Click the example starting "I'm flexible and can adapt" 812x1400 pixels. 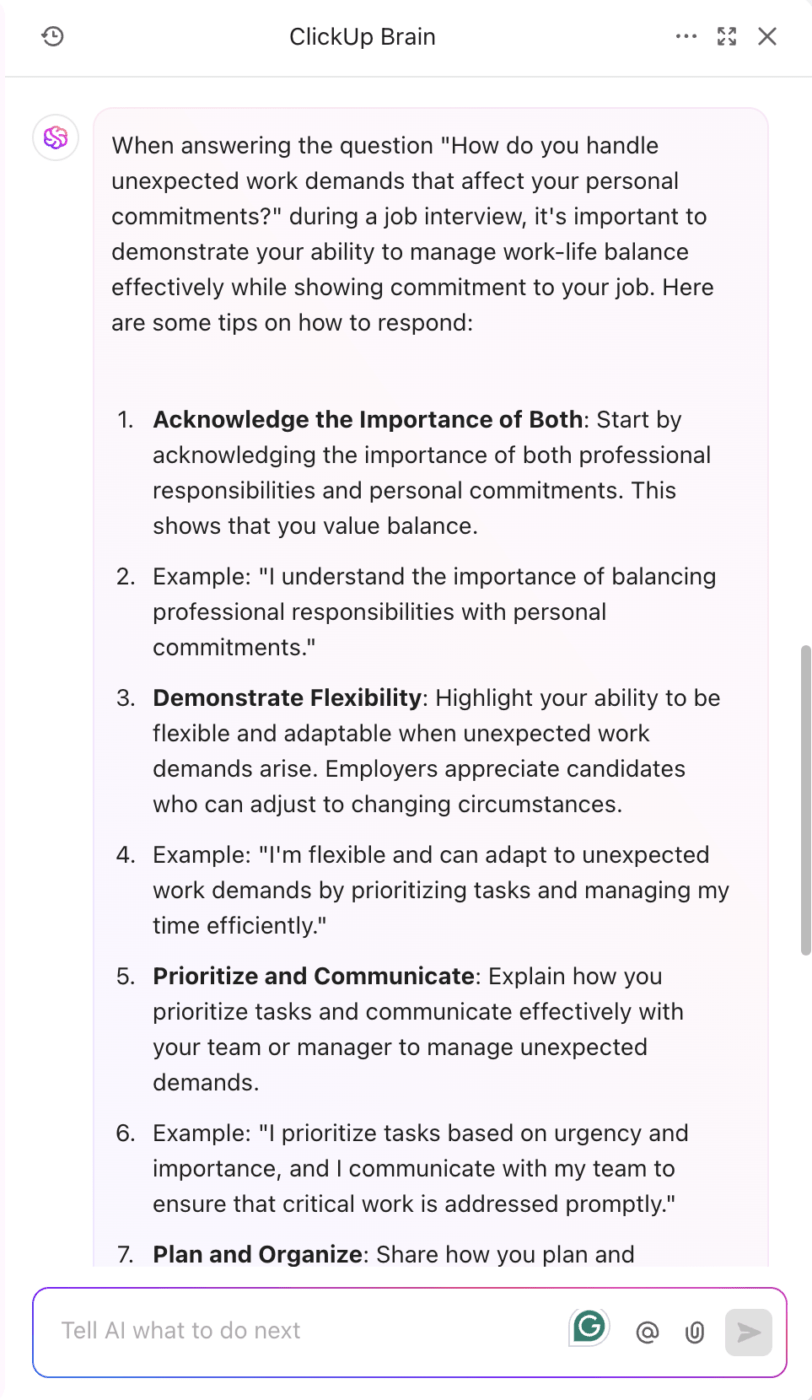point(440,890)
